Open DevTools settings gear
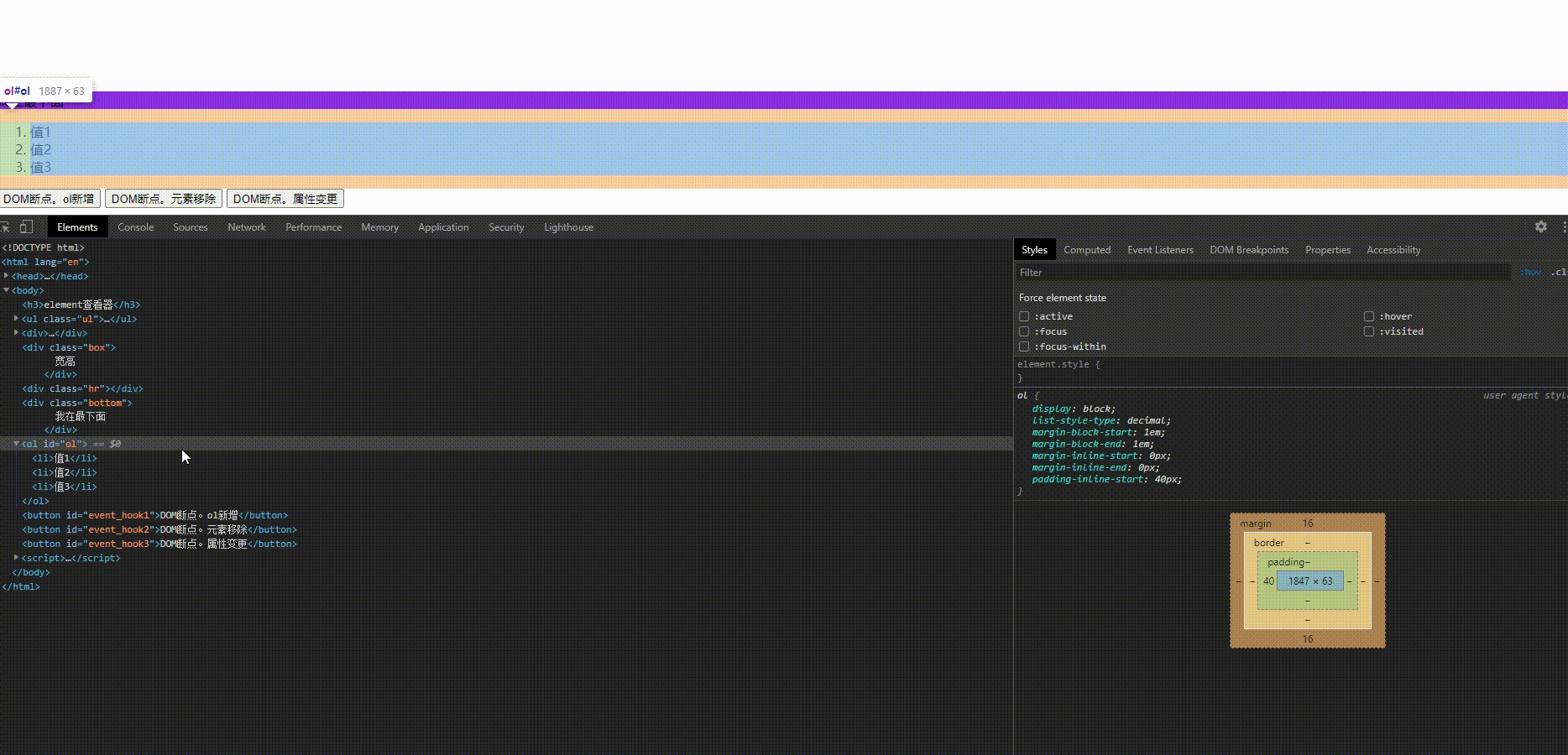The height and width of the screenshot is (755, 1568). (1541, 226)
